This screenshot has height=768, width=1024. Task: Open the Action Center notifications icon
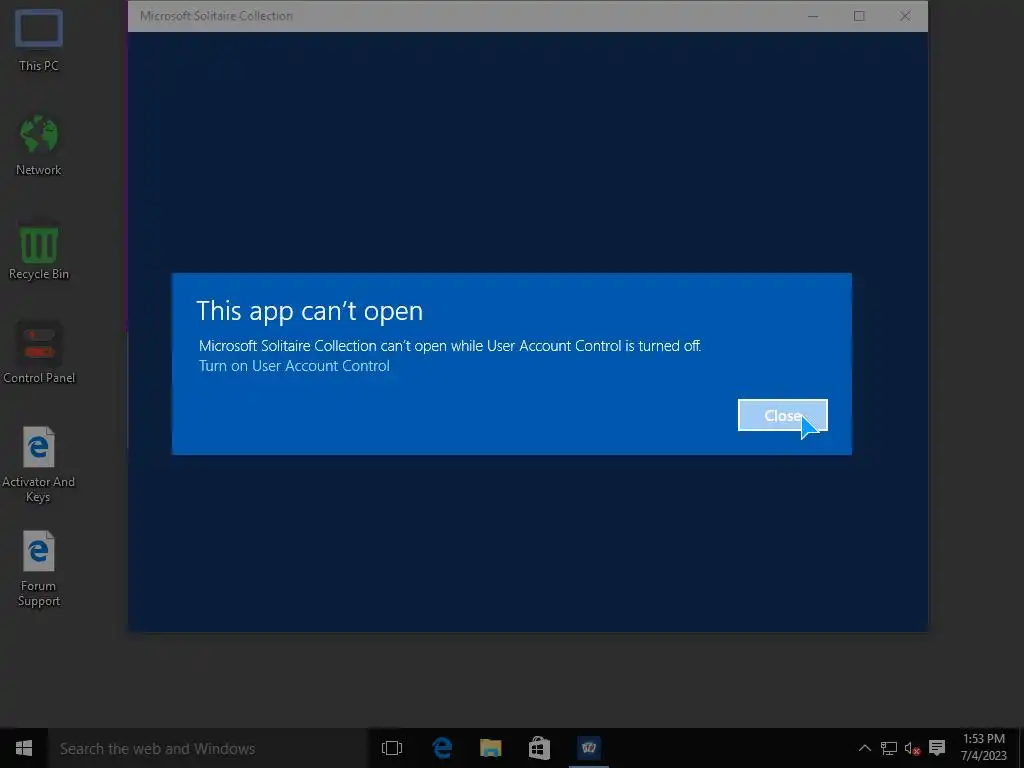pyautogui.click(x=937, y=748)
